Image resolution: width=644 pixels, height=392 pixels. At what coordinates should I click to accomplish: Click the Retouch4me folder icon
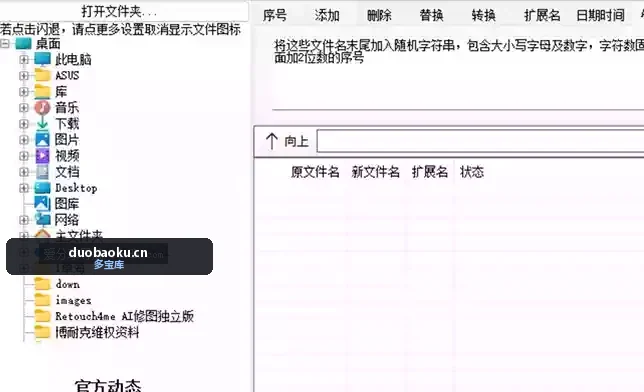click(x=42, y=316)
